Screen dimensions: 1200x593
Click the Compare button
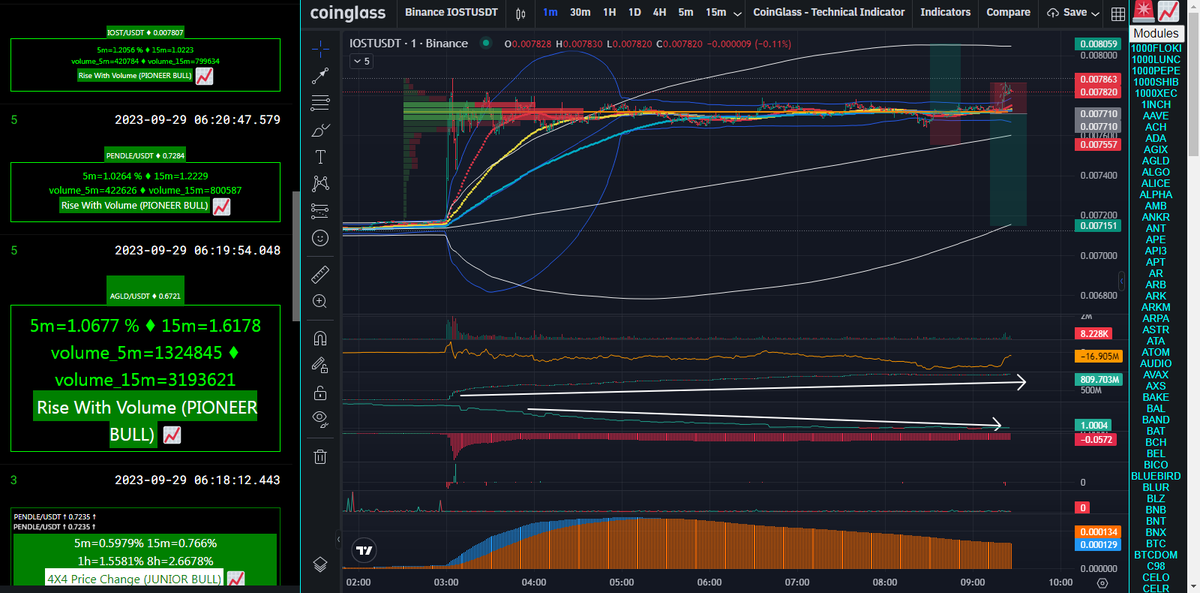[x=1008, y=13]
